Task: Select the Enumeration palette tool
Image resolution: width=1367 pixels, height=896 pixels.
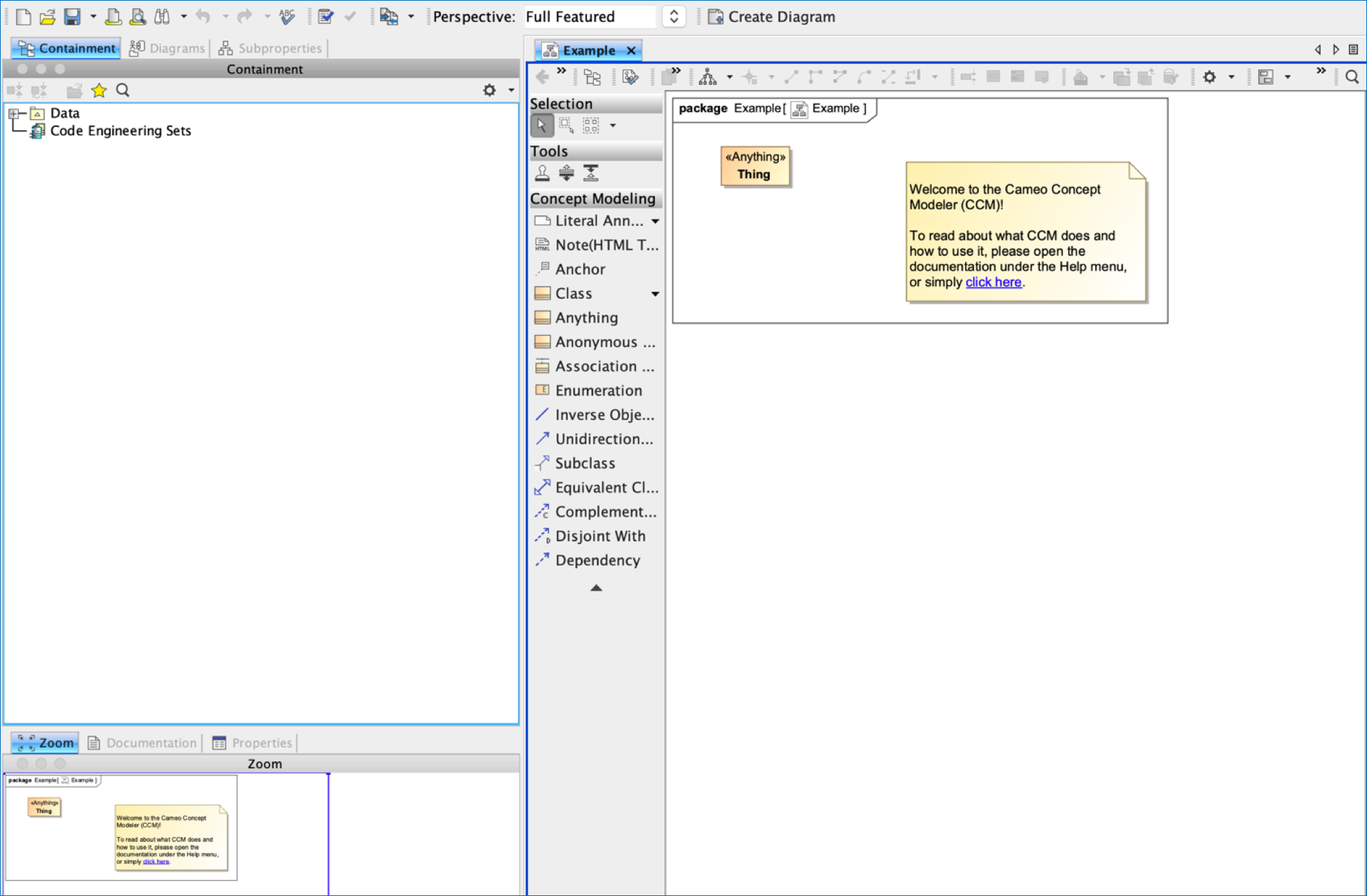Action: 598,391
